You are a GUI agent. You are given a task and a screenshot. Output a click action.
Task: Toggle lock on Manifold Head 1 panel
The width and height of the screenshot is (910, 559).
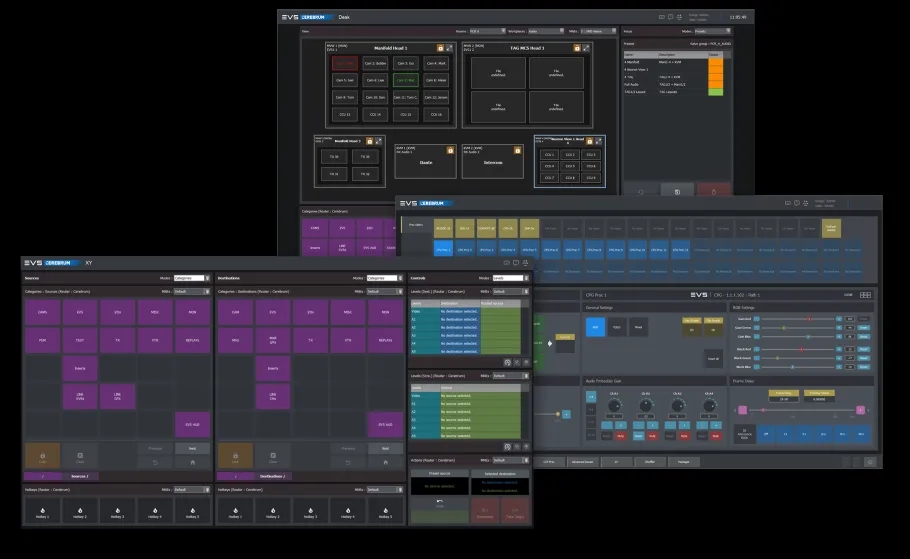pos(440,48)
